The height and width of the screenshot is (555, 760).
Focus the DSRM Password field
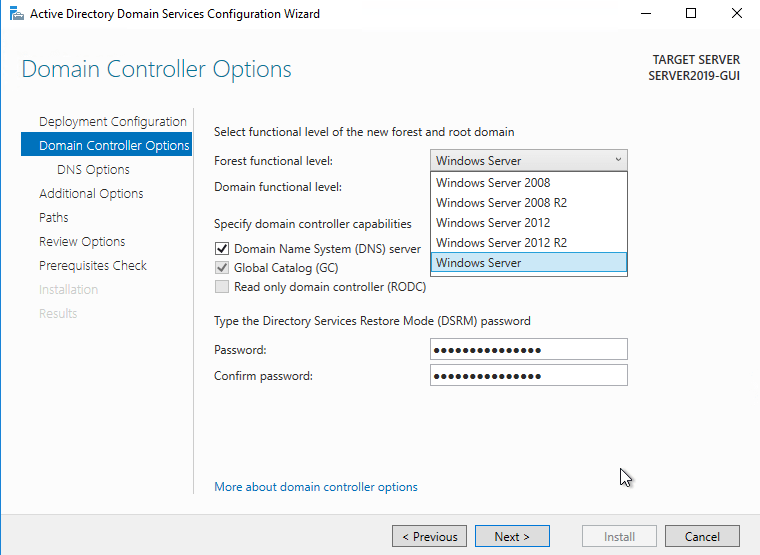click(529, 349)
